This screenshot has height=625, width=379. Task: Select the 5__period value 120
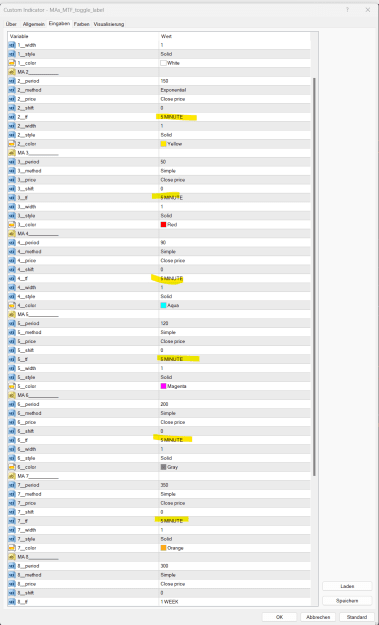point(164,323)
